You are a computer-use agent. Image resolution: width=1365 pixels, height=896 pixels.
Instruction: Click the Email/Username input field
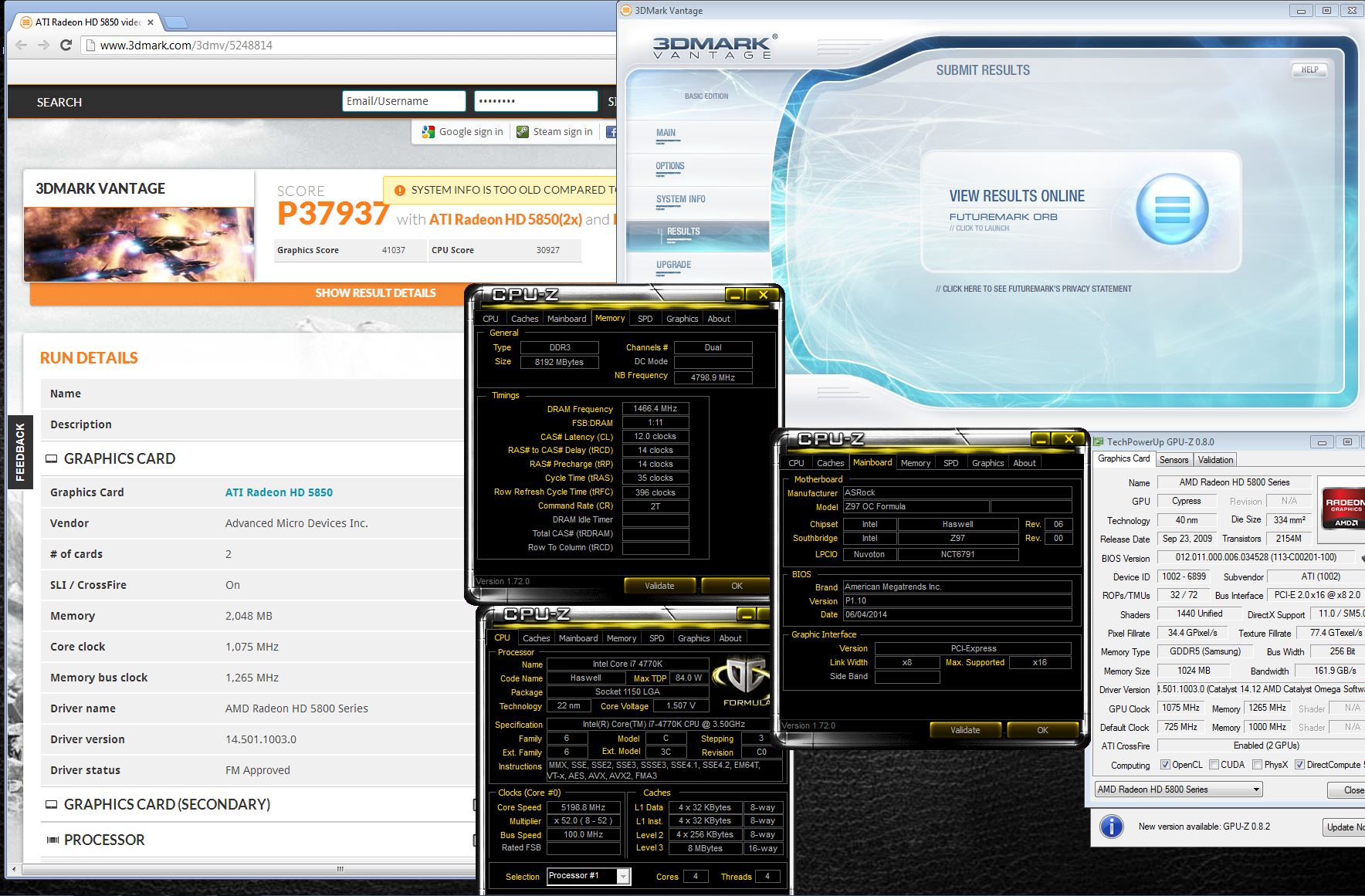click(x=404, y=101)
